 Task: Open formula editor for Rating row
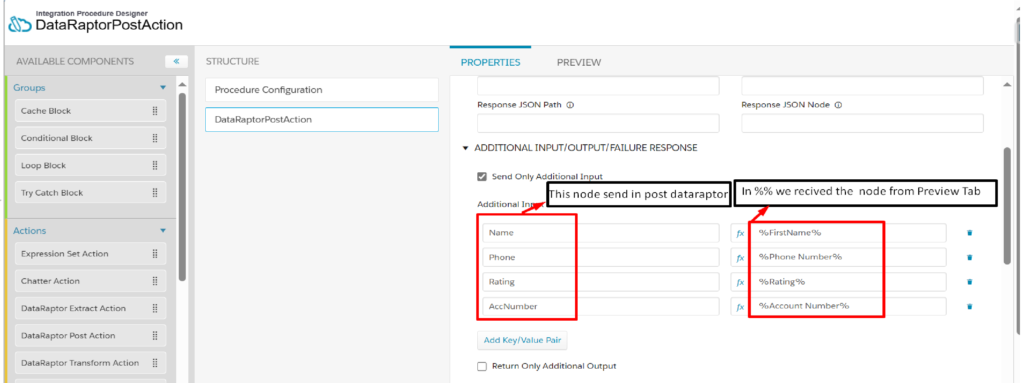tap(740, 282)
